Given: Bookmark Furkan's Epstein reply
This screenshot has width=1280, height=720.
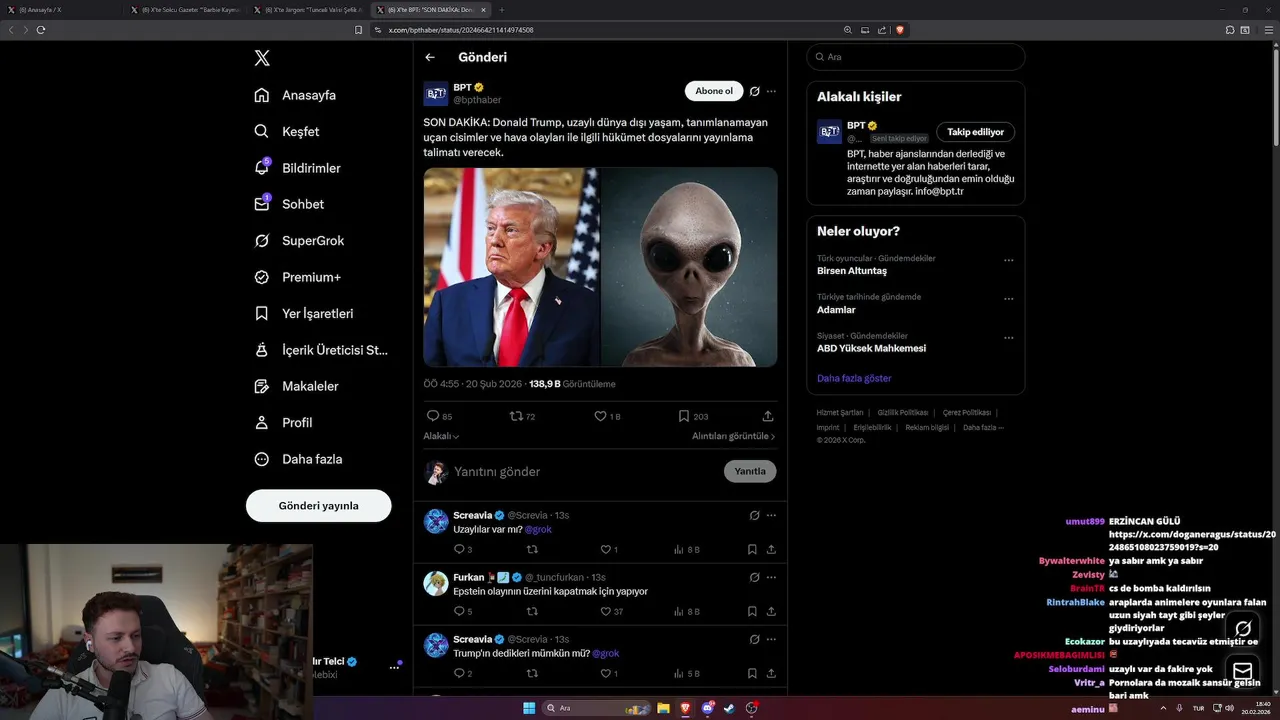Looking at the screenshot, I should point(752,611).
